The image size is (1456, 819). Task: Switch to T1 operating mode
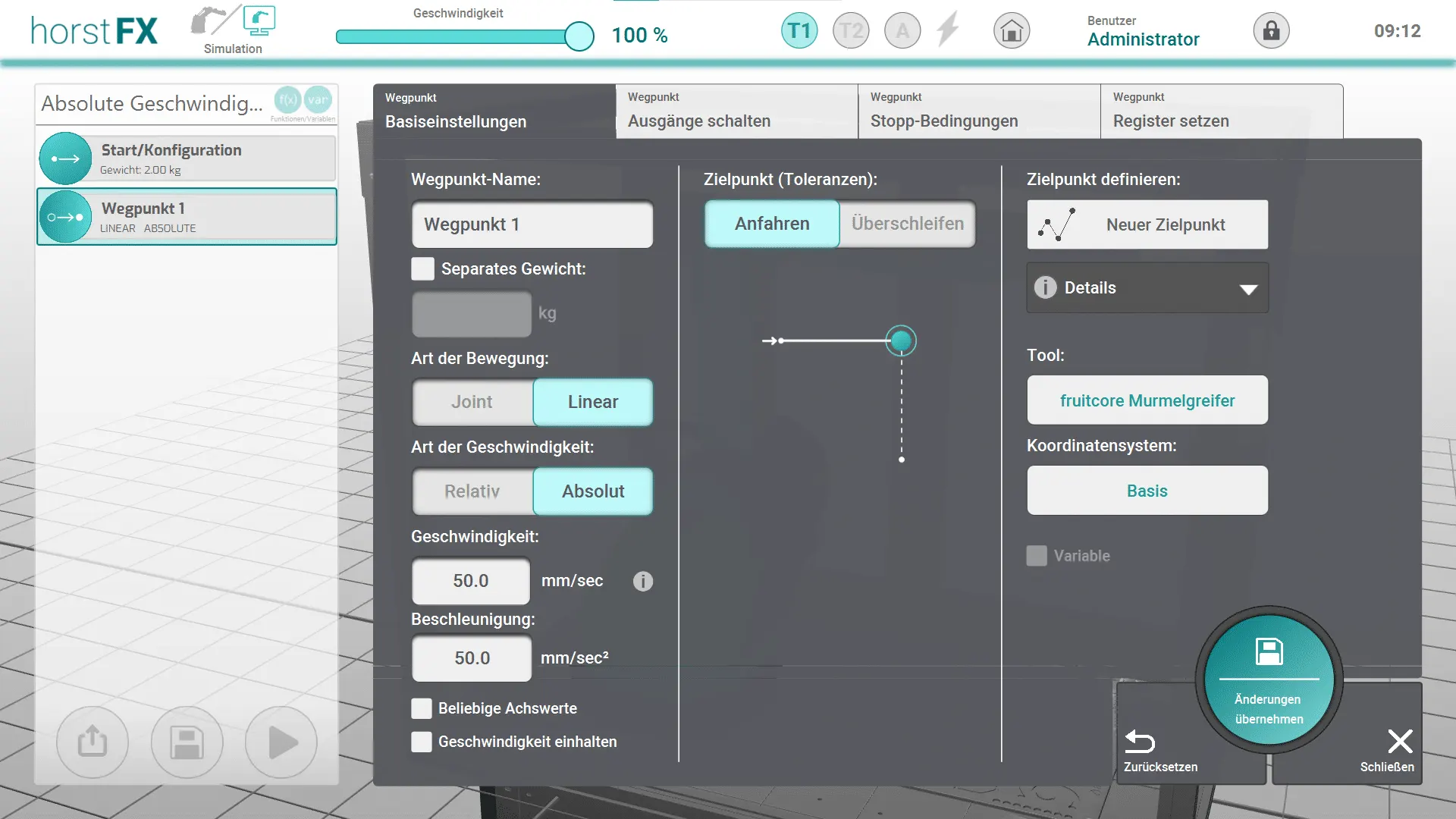[799, 31]
